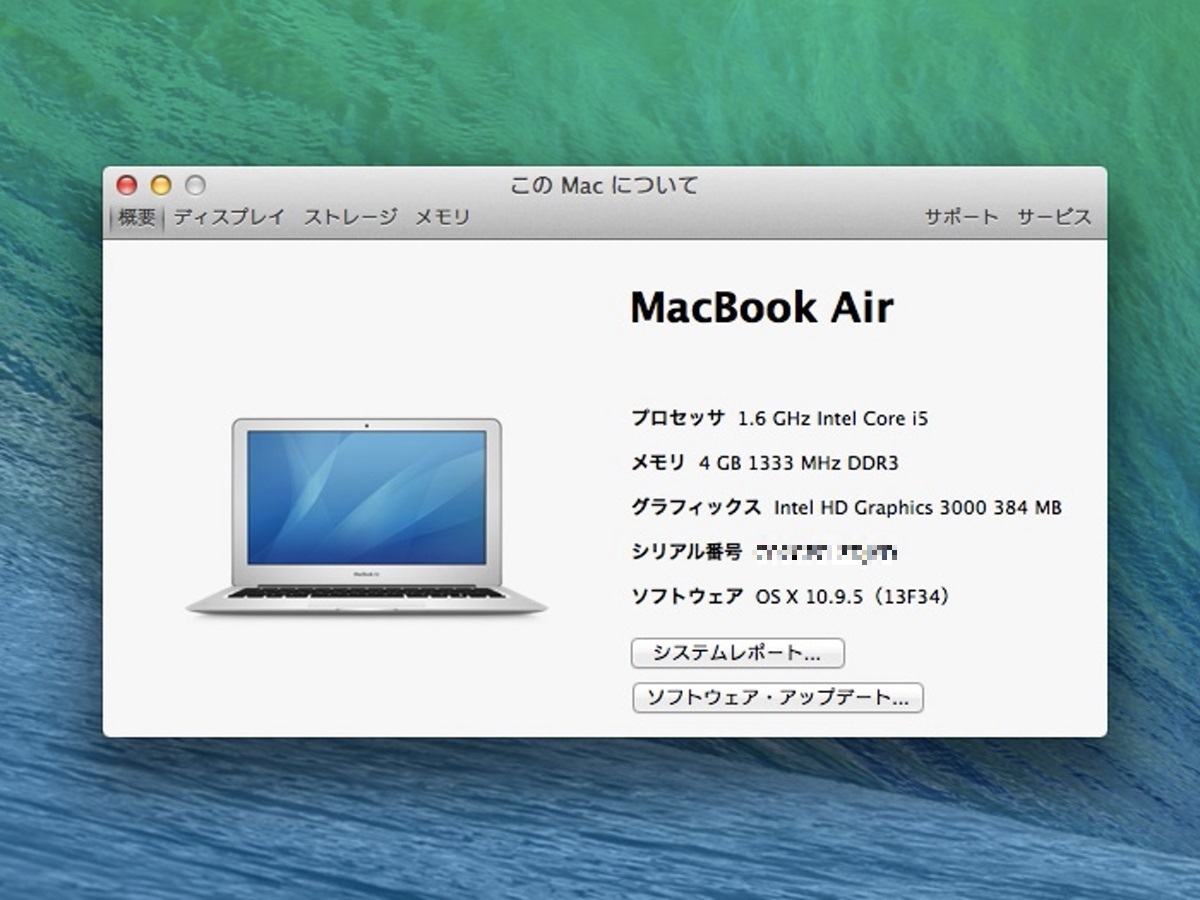1200x900 pixels.
Task: Switch to the ディスプレイ tab
Action: (x=229, y=217)
